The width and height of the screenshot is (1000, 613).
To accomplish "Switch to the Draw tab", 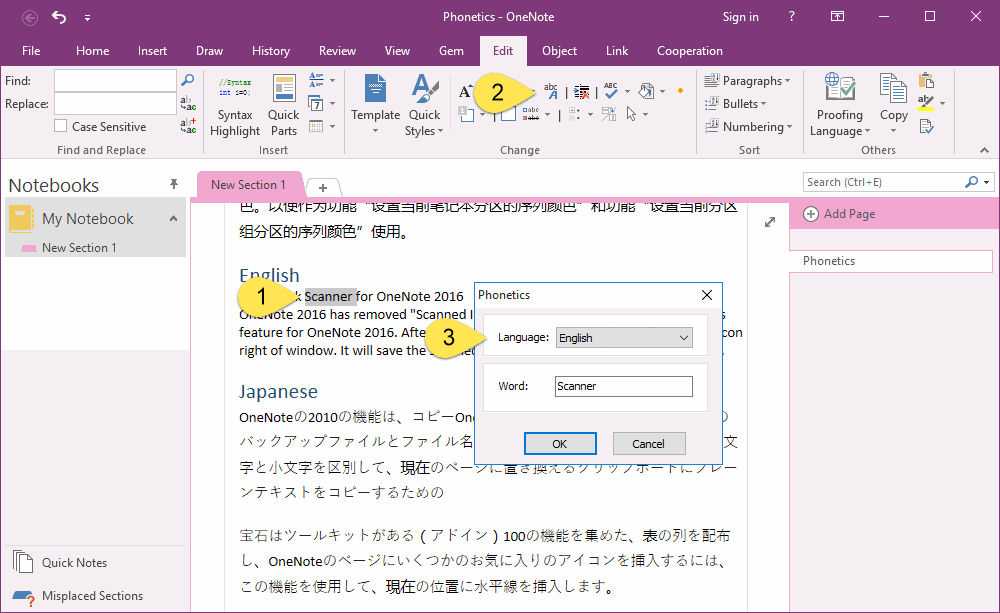I will [209, 51].
